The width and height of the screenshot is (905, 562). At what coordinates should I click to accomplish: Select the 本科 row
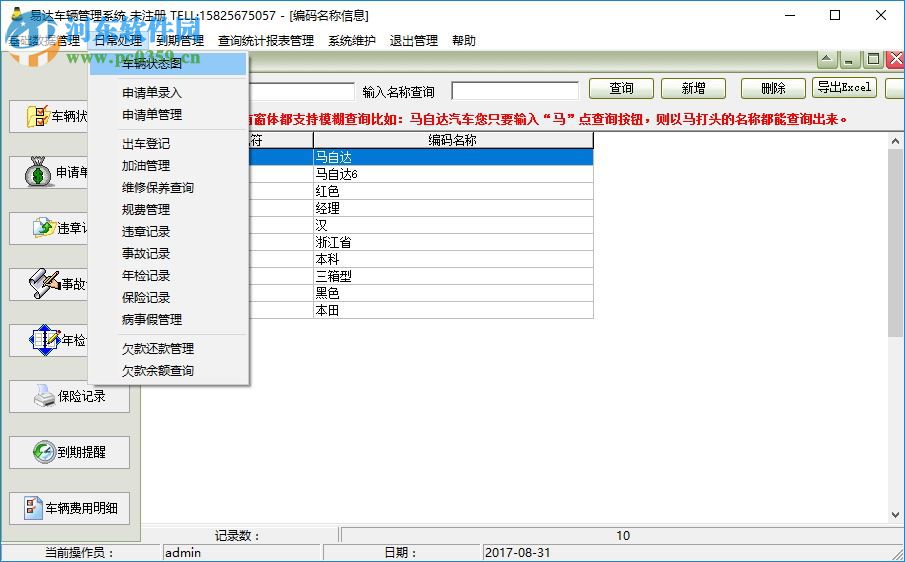coord(453,259)
